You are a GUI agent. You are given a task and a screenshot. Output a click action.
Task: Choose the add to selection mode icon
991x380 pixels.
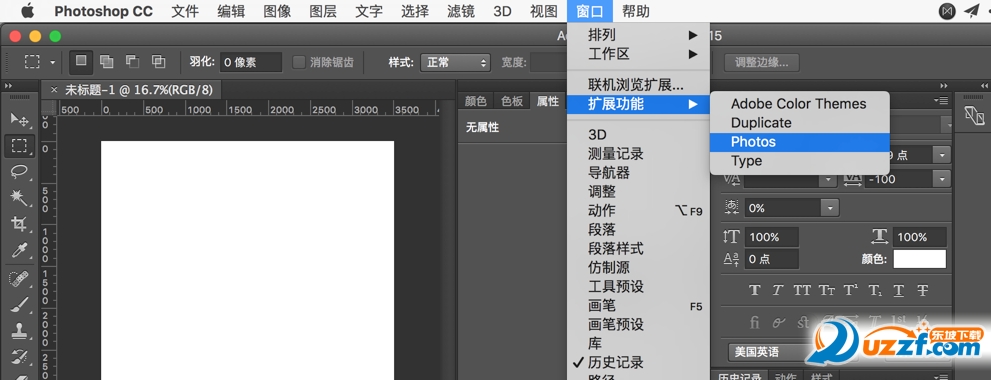107,62
